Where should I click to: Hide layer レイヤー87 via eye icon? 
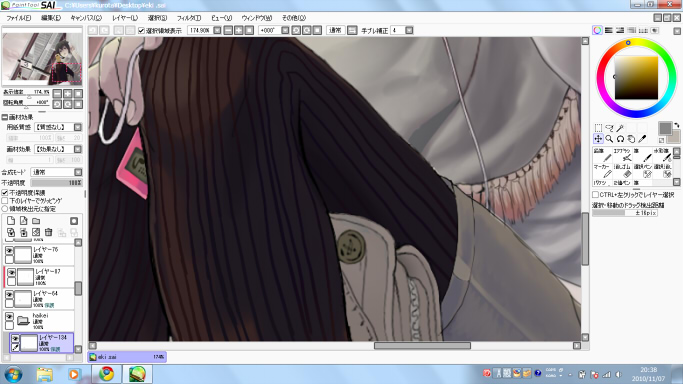coord(12,272)
